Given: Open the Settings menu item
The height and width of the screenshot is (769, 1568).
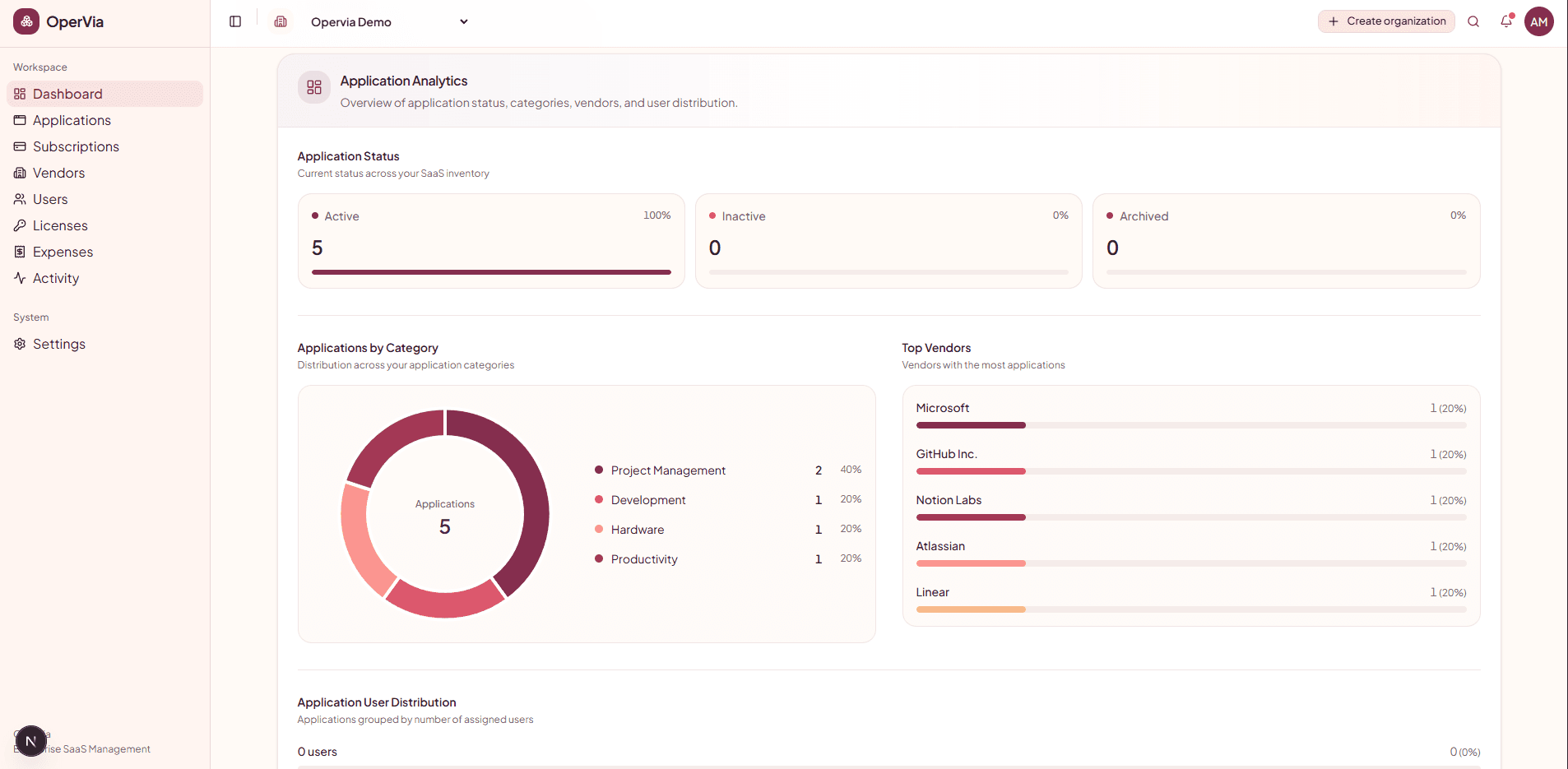Looking at the screenshot, I should [x=104, y=344].
